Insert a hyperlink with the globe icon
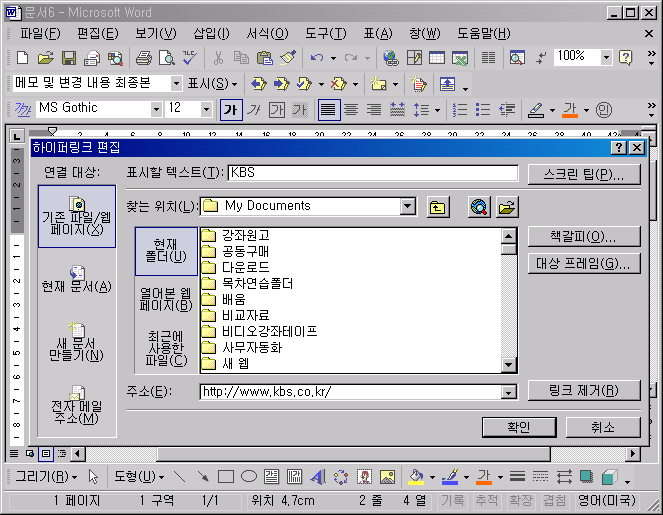663x515 pixels. click(391, 58)
